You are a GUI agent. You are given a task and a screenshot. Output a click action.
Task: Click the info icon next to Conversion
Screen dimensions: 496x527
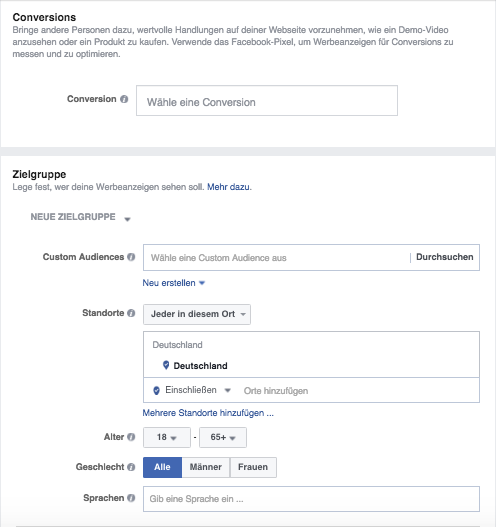pyautogui.click(x=124, y=99)
